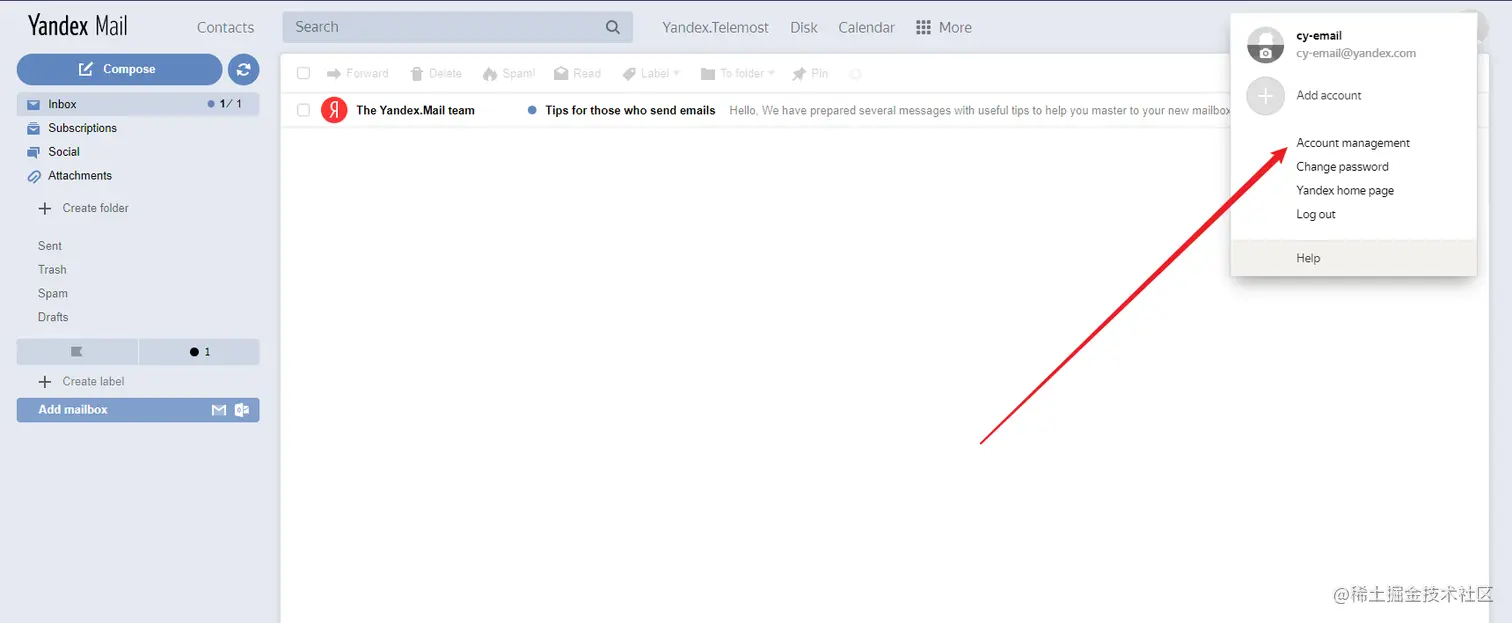
Task: Open the Inbox folder
Action: pyautogui.click(x=138, y=104)
